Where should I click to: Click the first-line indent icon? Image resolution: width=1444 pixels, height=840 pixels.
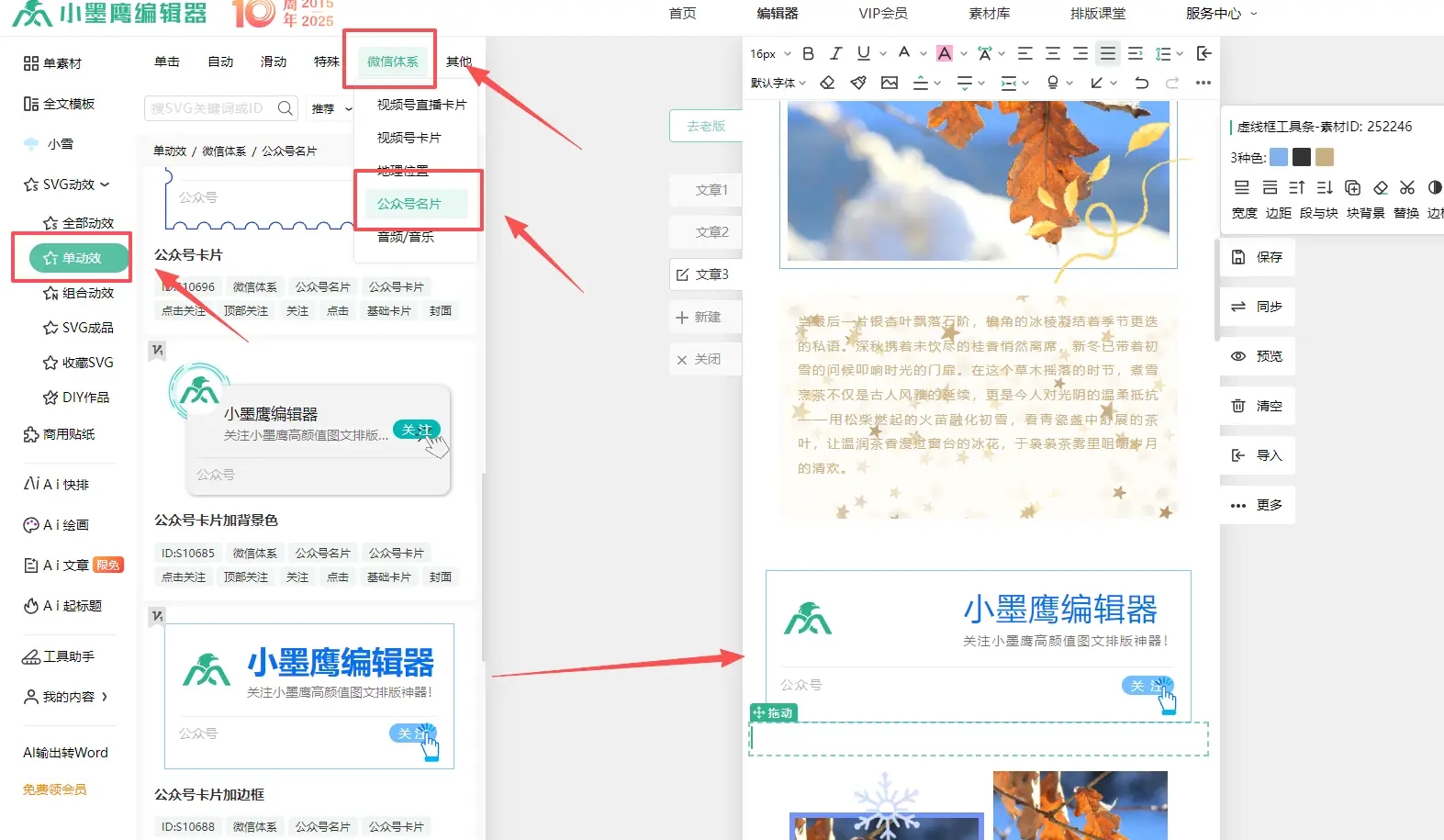(1136, 54)
